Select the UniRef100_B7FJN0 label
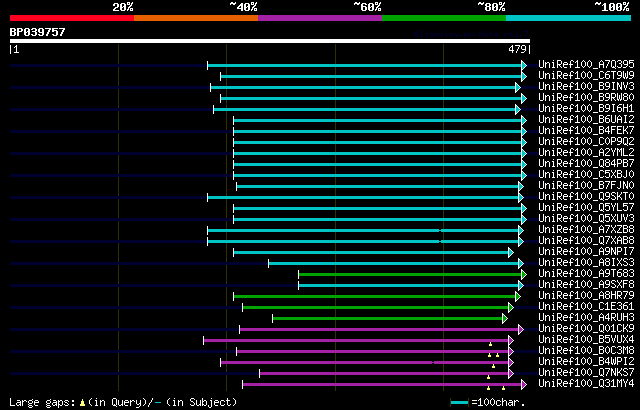The height and width of the screenshot is (410, 640). tap(586, 186)
